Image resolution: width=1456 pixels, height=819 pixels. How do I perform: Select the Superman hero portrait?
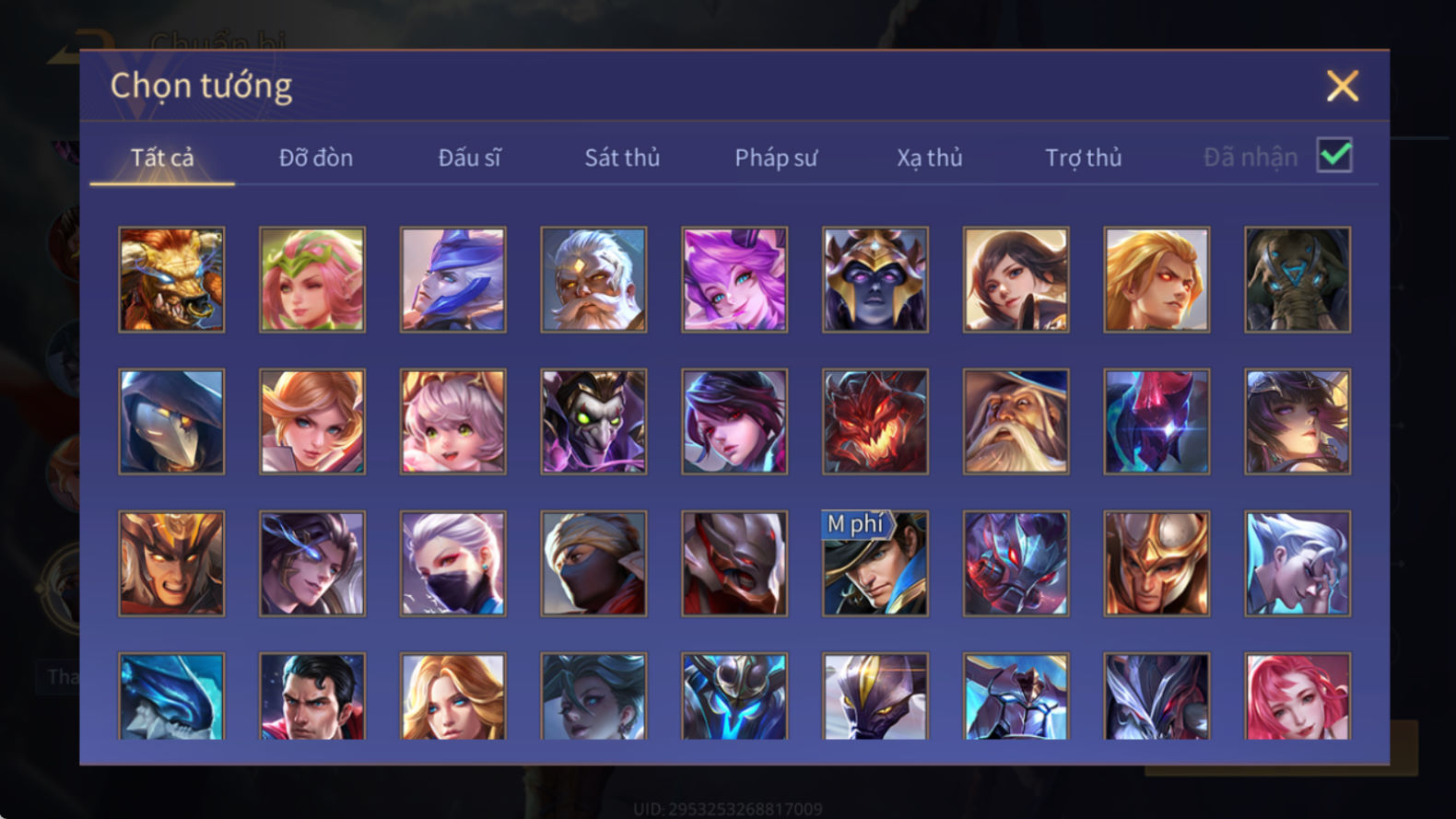312,696
